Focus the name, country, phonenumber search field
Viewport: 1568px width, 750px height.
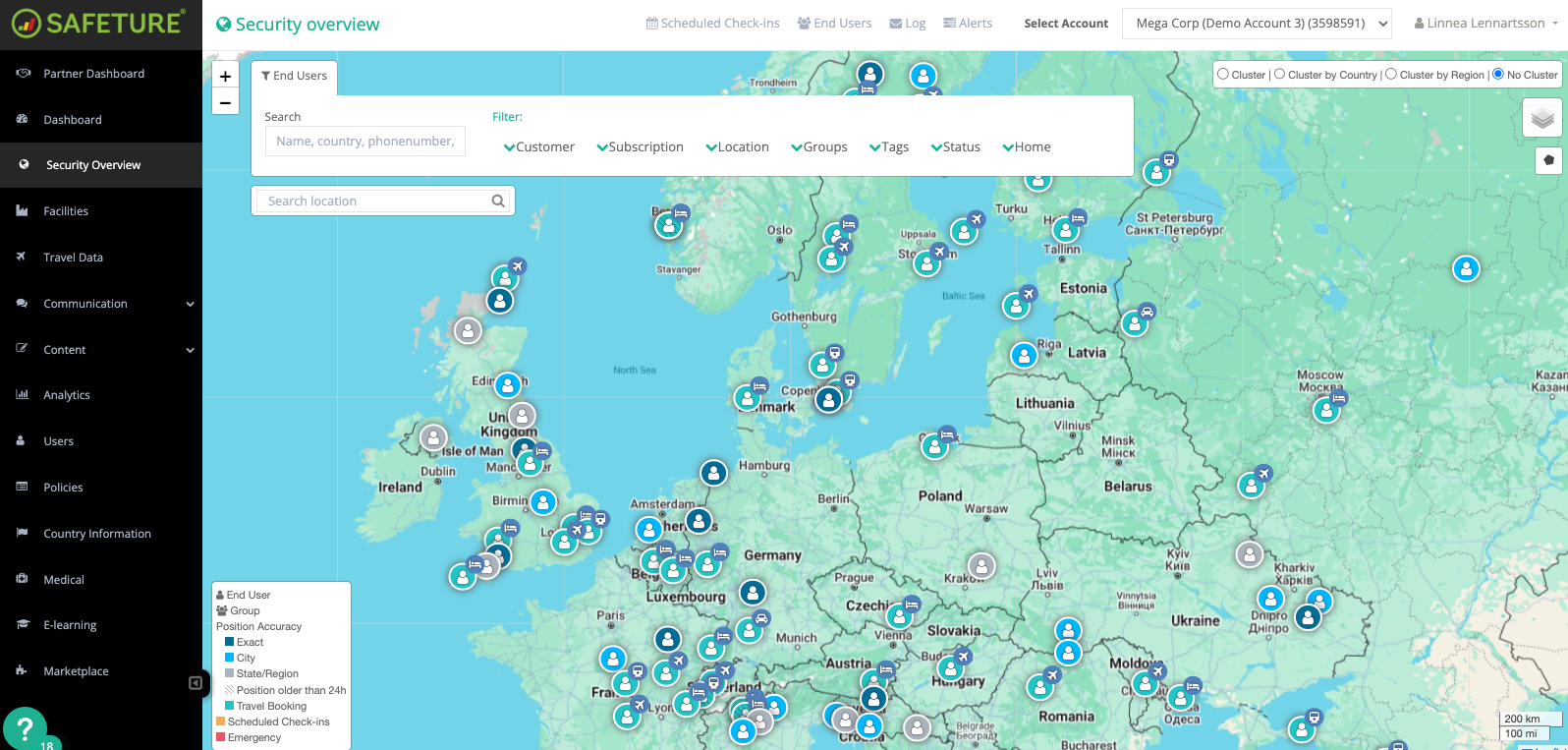[364, 142]
